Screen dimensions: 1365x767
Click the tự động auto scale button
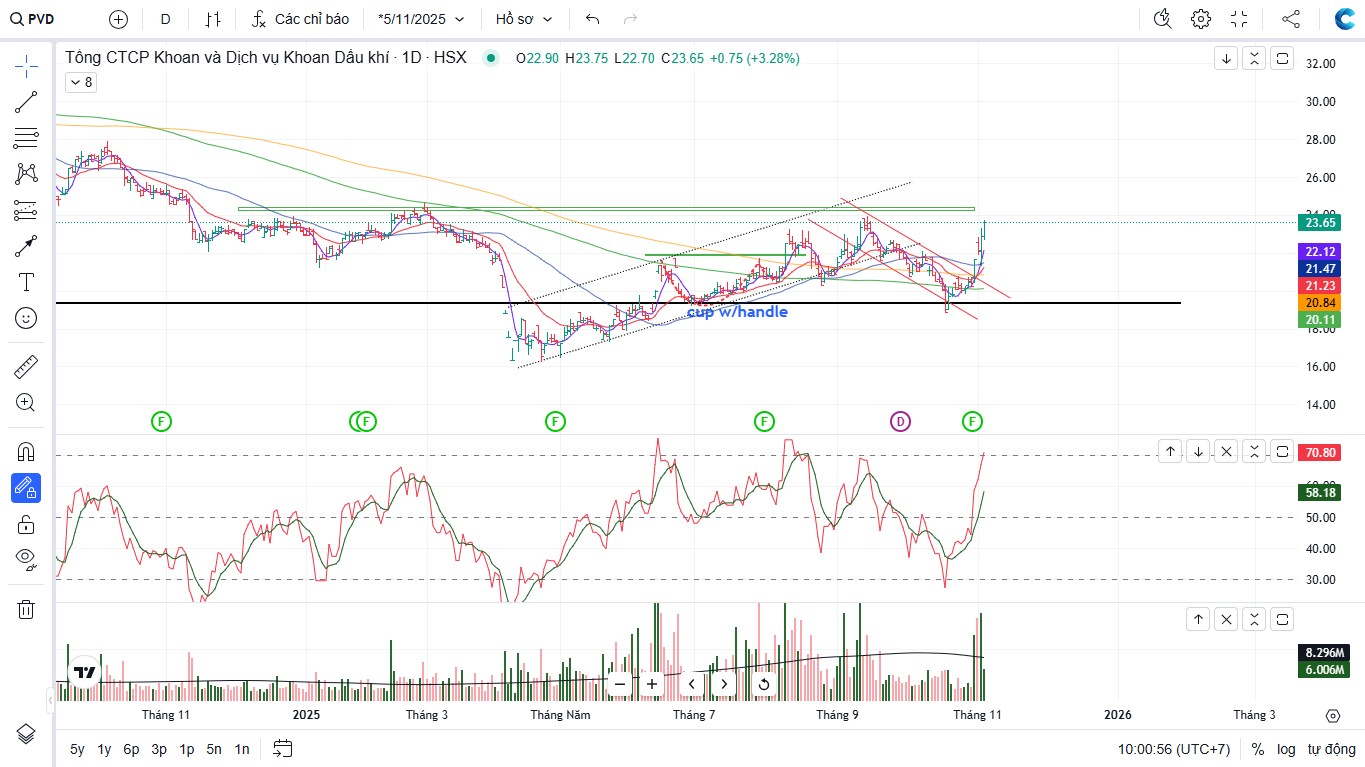pos(1332,749)
